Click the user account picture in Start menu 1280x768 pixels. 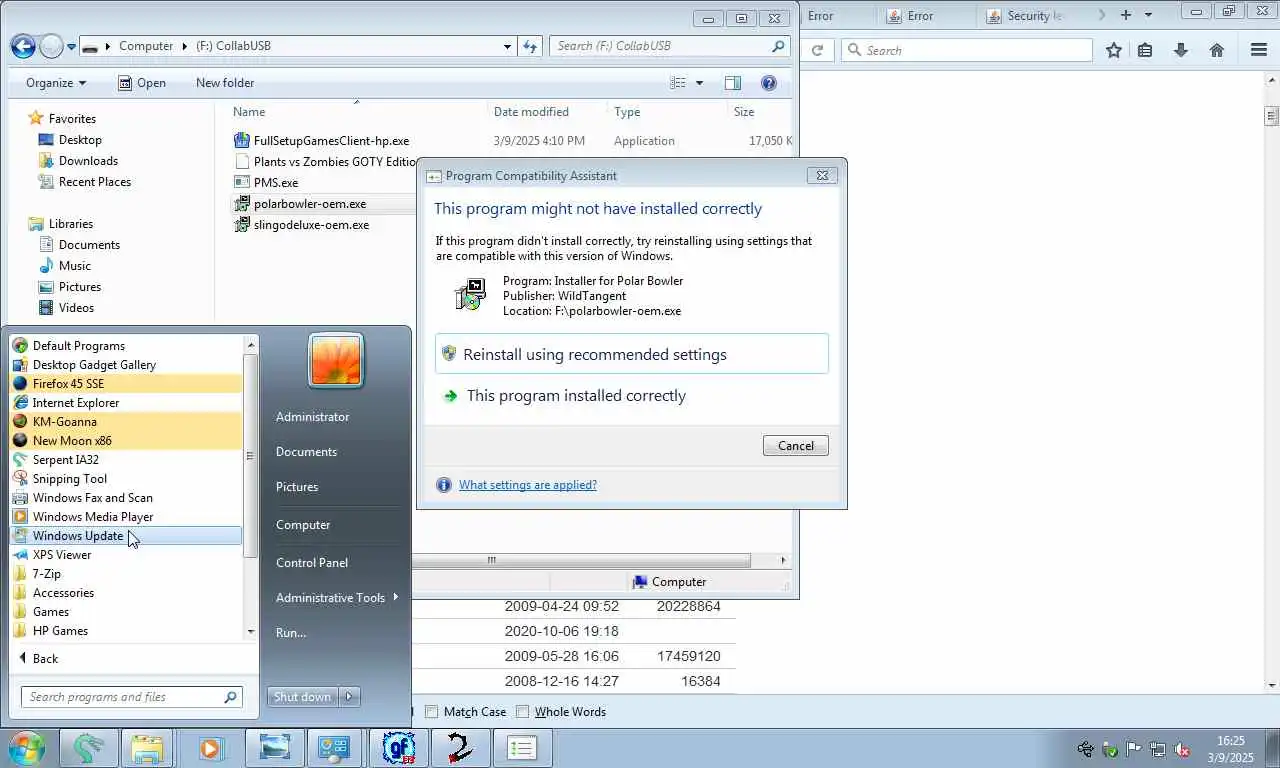click(x=336, y=360)
